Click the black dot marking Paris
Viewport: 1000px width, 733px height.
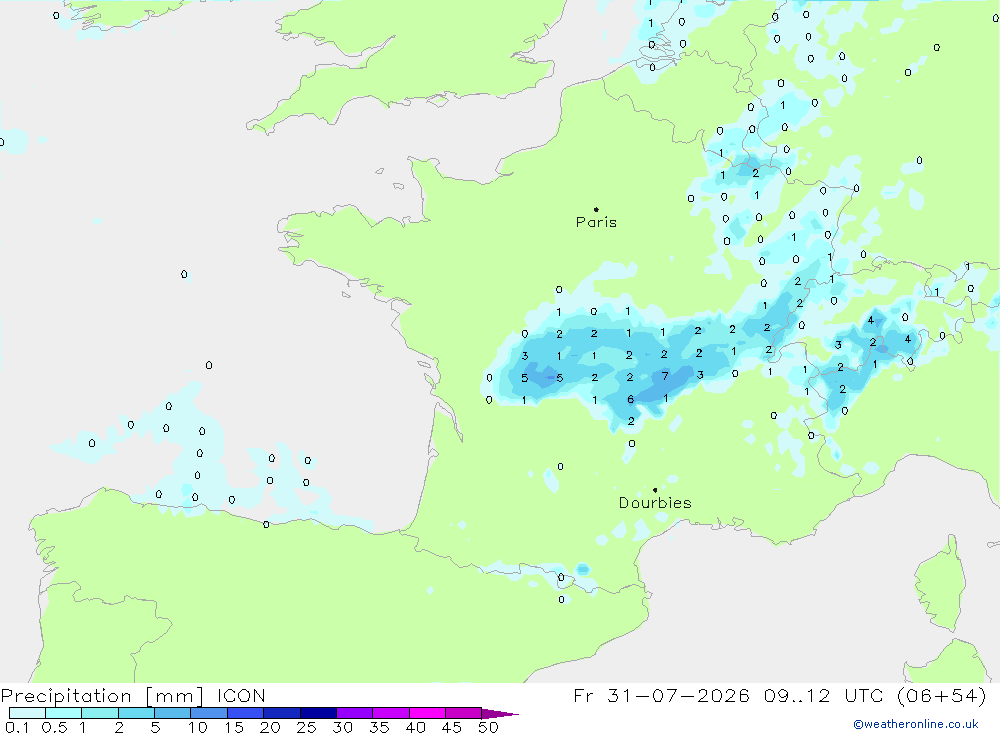[x=596, y=209]
